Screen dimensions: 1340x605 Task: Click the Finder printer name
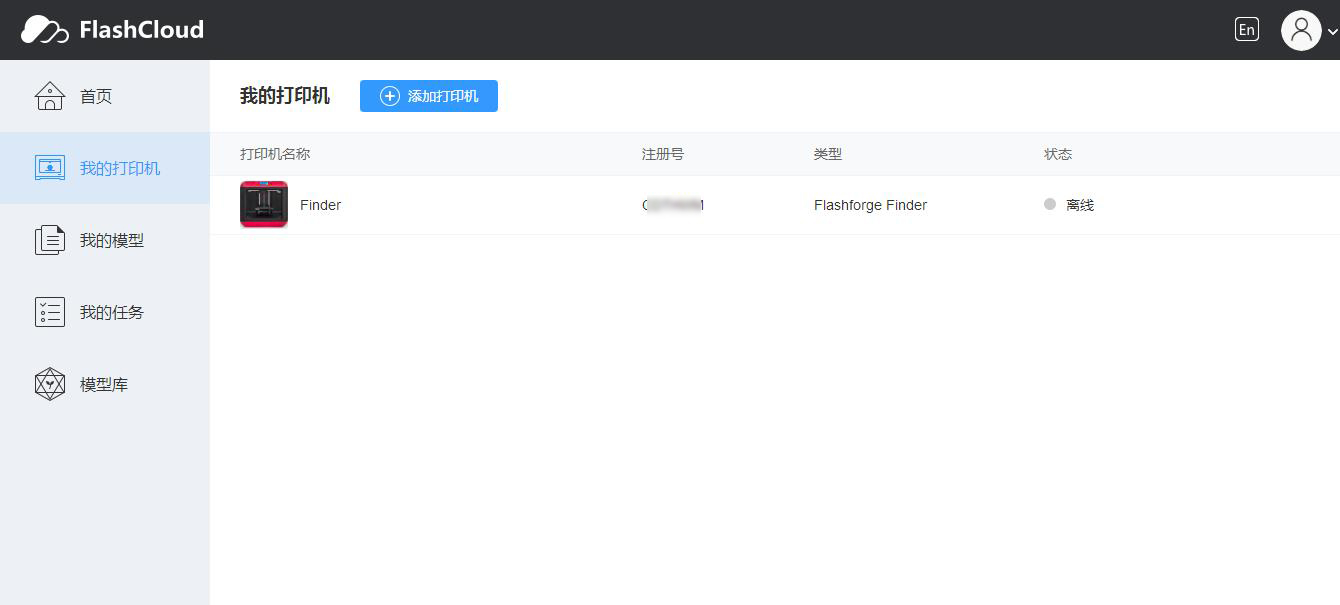tap(321, 205)
